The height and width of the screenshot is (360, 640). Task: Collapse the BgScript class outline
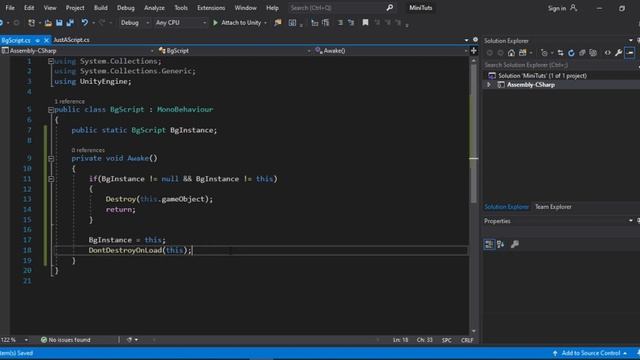point(51,110)
